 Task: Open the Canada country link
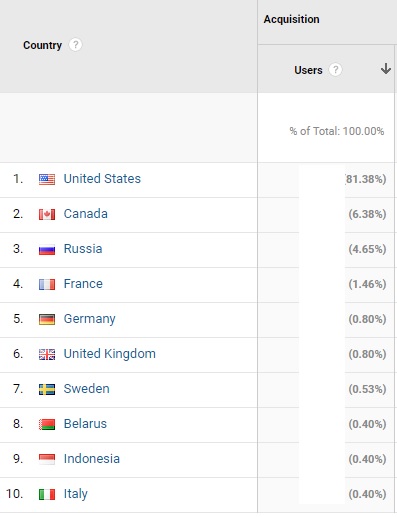(x=86, y=214)
